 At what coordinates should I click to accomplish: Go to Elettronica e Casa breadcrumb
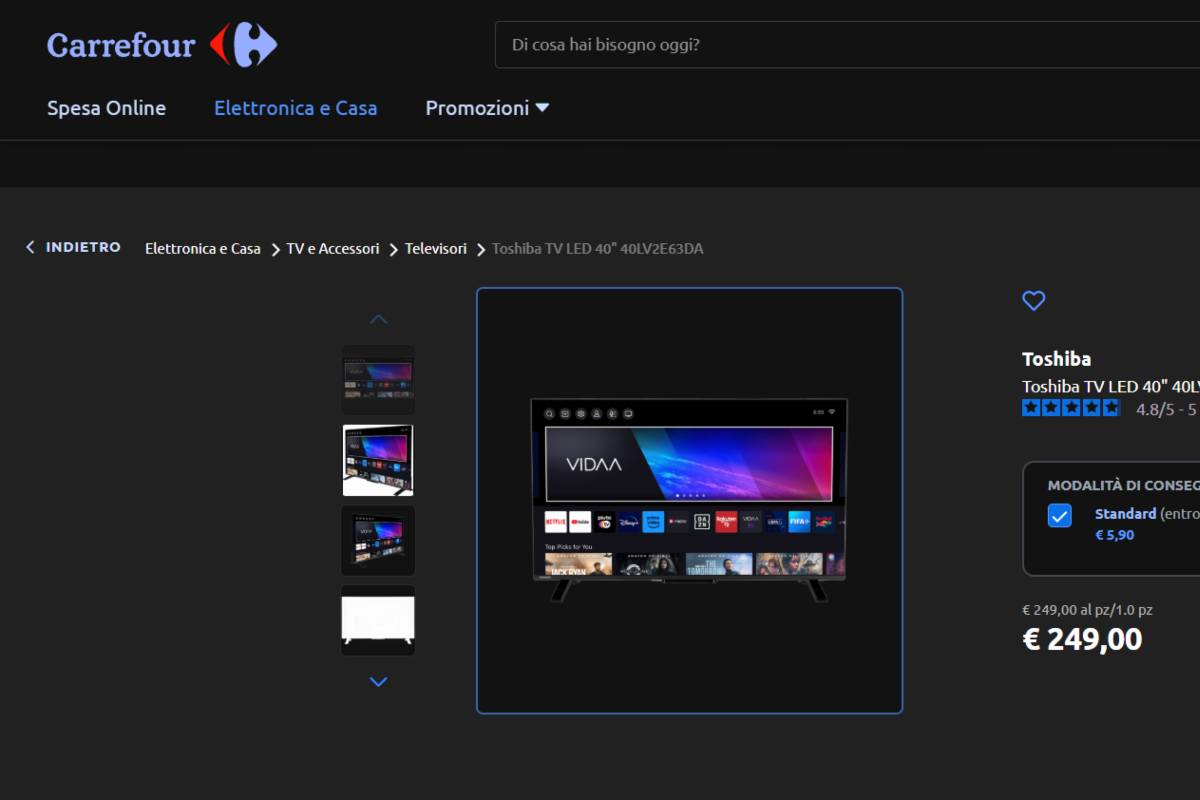[x=202, y=249]
